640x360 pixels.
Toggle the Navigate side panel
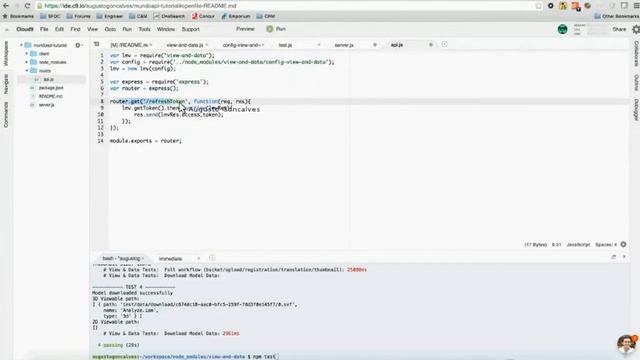[6, 84]
